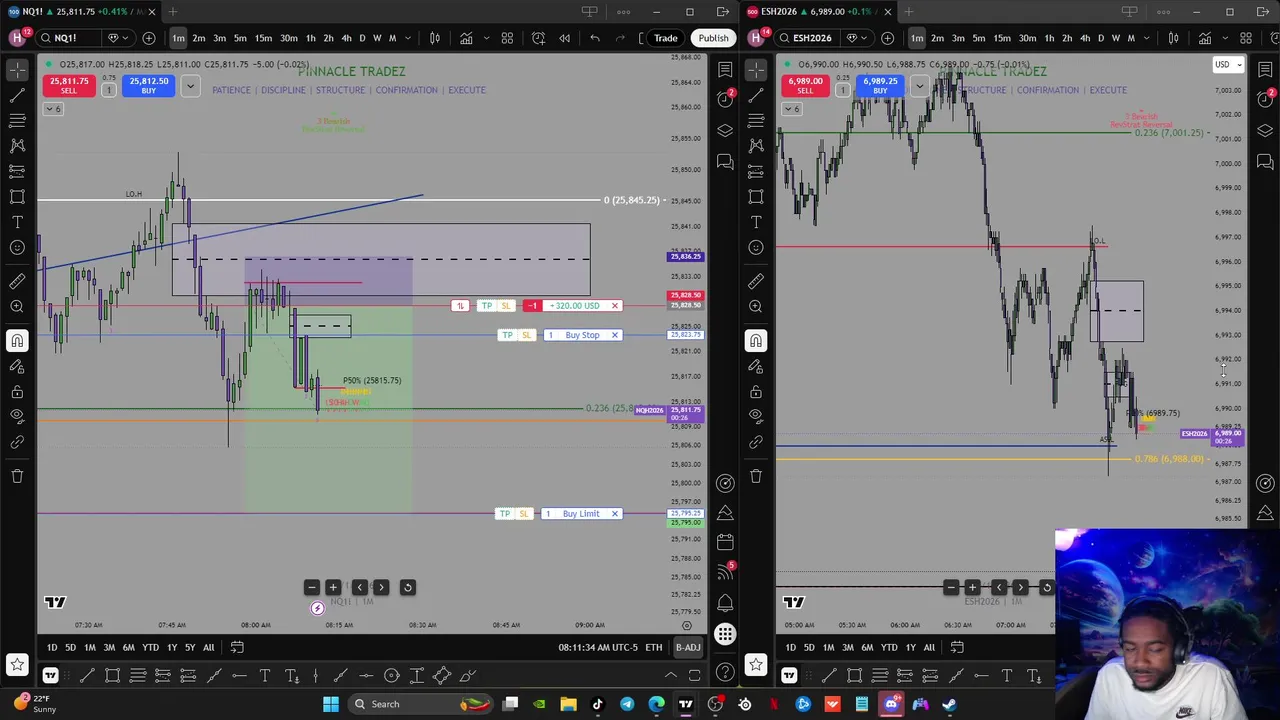Open the chats panel icon in NQ1! window
1280x720 pixels.
(x=725, y=161)
